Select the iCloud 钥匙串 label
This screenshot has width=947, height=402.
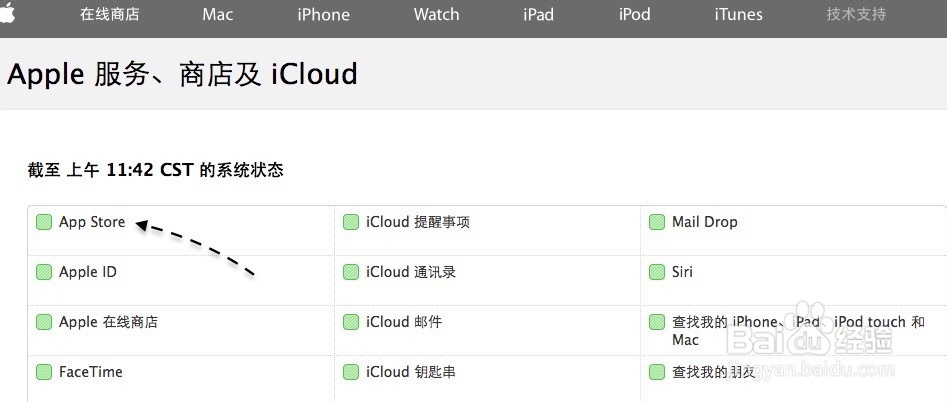click(411, 372)
